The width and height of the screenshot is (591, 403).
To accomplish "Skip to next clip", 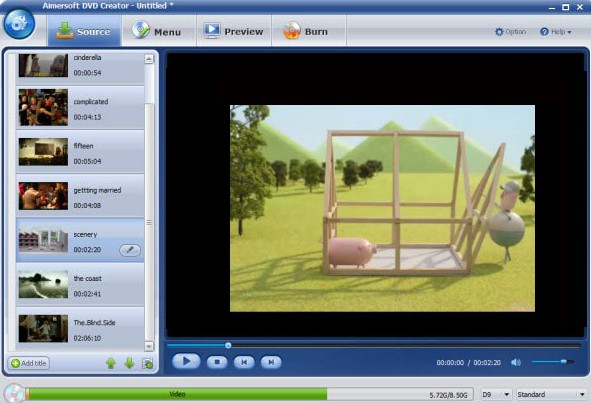I will 271,362.
